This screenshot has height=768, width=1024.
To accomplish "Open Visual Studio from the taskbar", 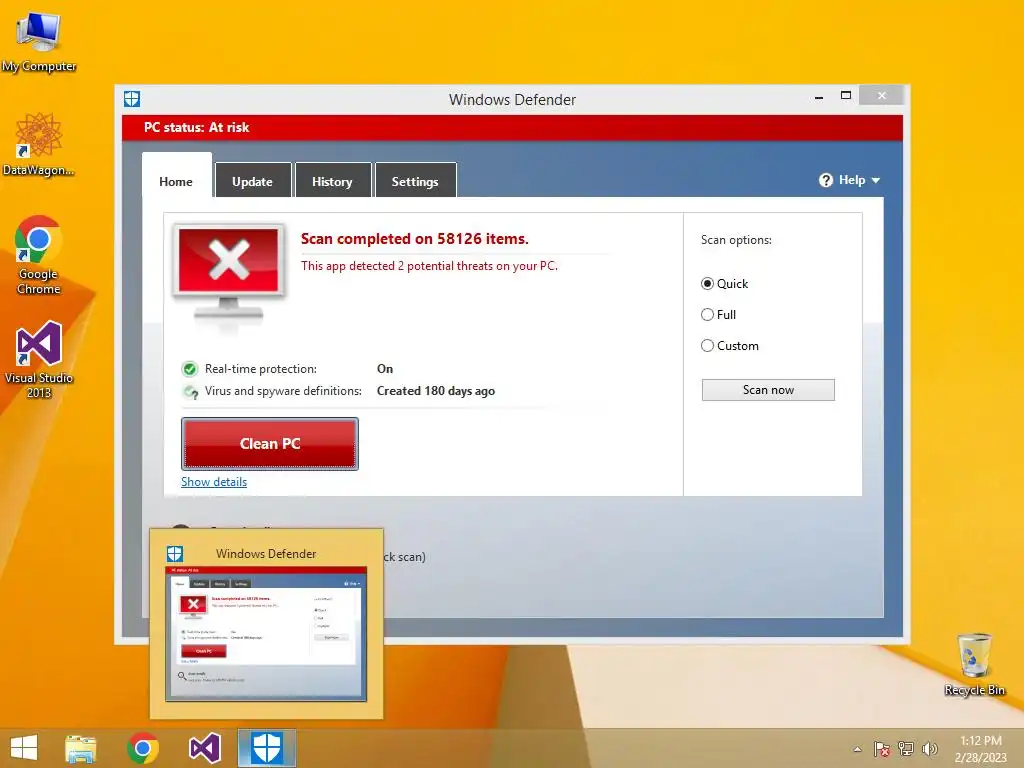I will 204,748.
